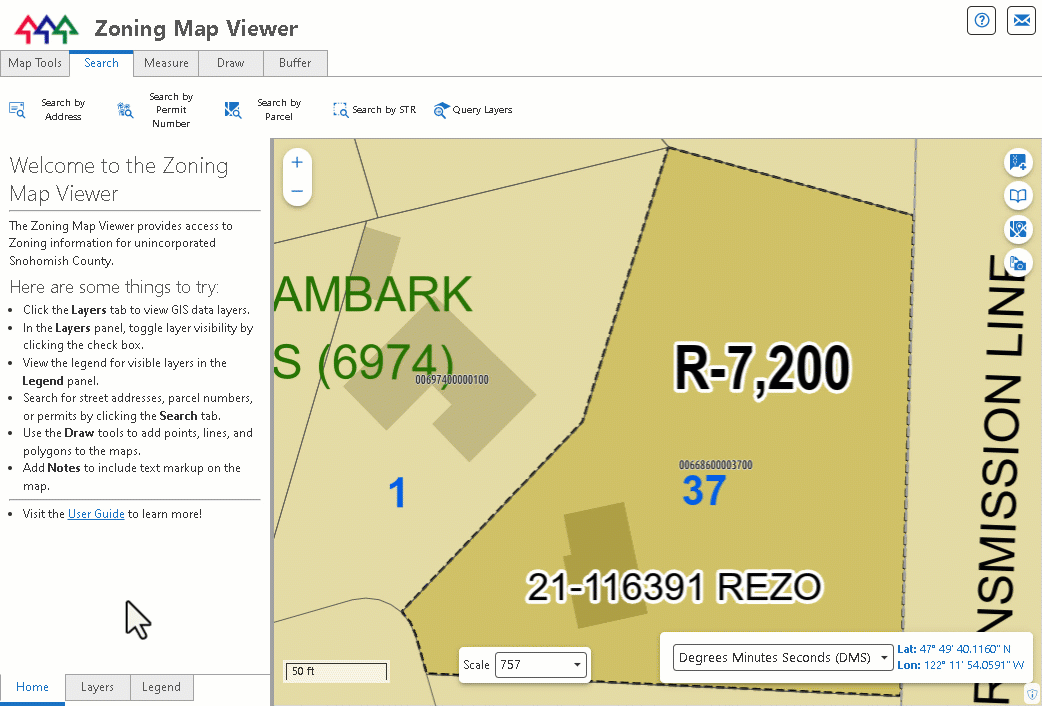Open the Query Layers tool
Viewport: 1042px width, 706px height.
473,110
